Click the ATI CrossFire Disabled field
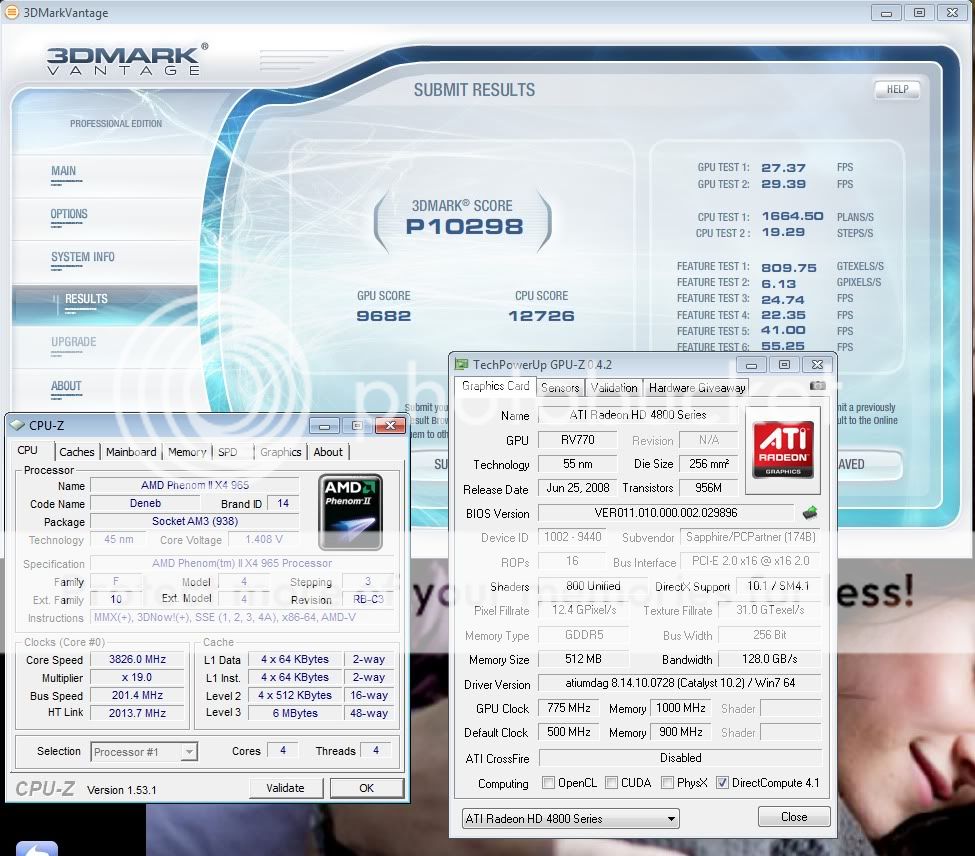The height and width of the screenshot is (856, 975). (680, 758)
